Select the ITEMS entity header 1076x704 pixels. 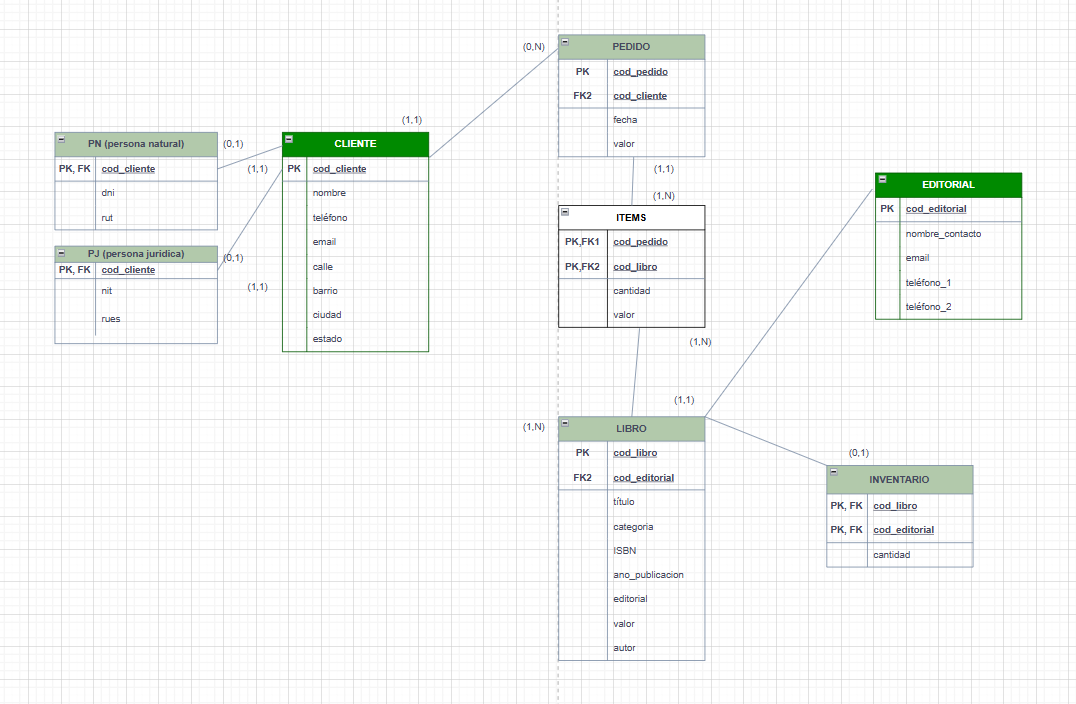(631, 218)
